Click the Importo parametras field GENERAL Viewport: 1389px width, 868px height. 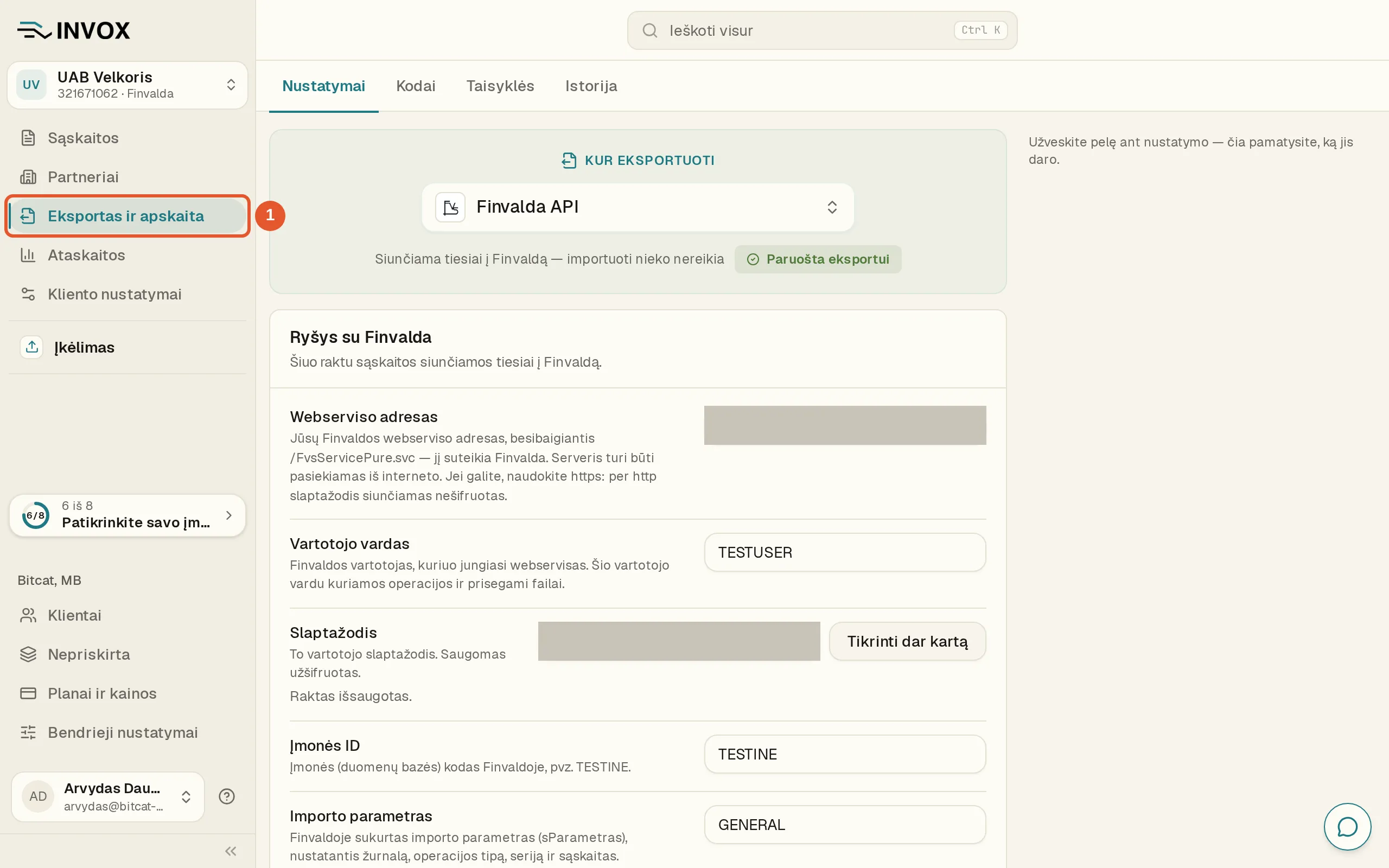845,825
